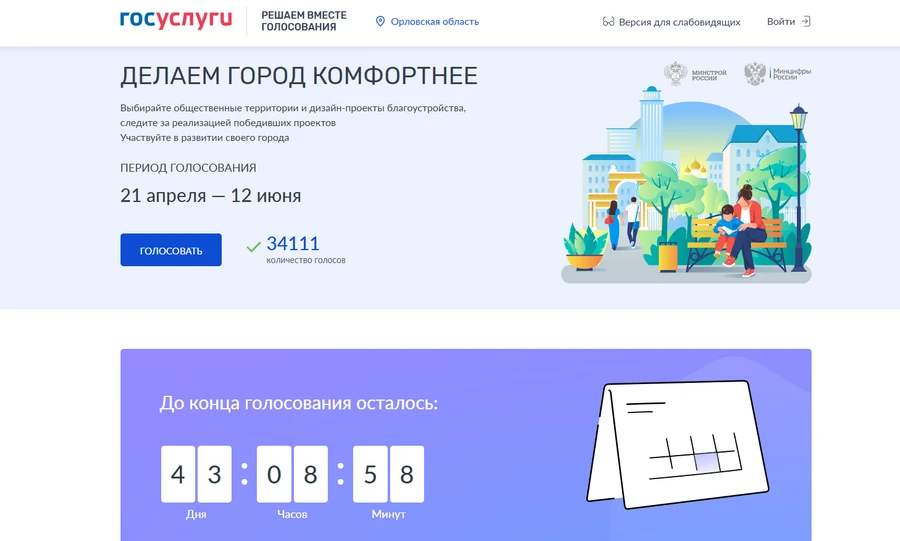This screenshot has width=900, height=541.
Task: Click the Минут countdown digits
Action: (x=388, y=474)
